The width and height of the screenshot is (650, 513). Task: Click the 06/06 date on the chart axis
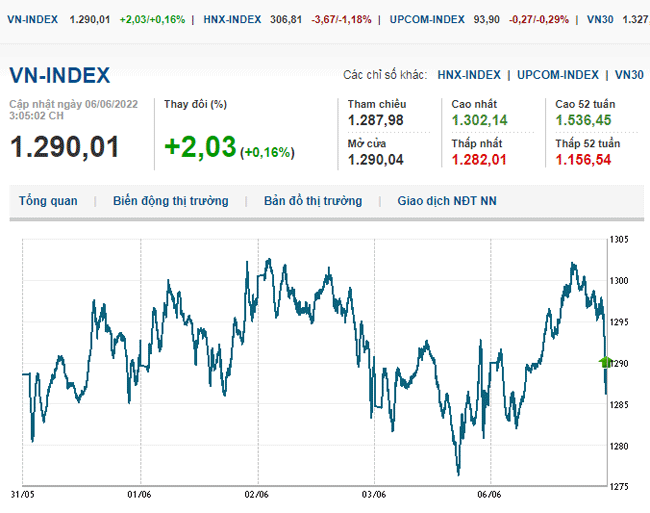(x=491, y=494)
